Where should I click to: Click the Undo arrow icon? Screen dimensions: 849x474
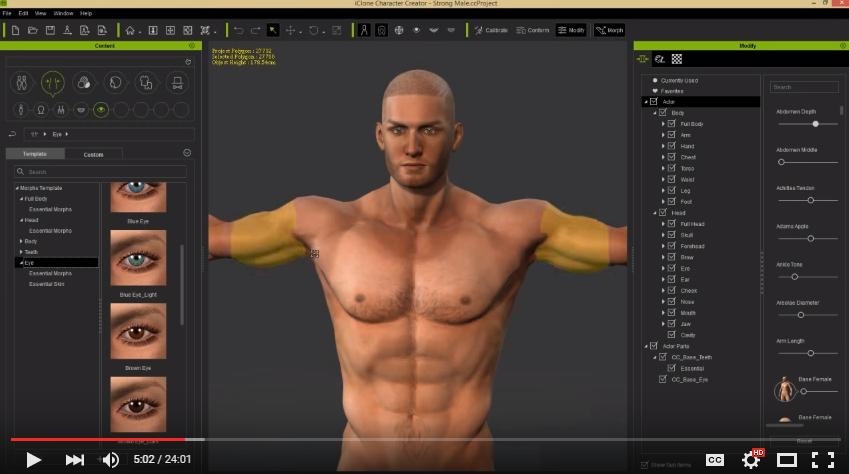(x=238, y=30)
